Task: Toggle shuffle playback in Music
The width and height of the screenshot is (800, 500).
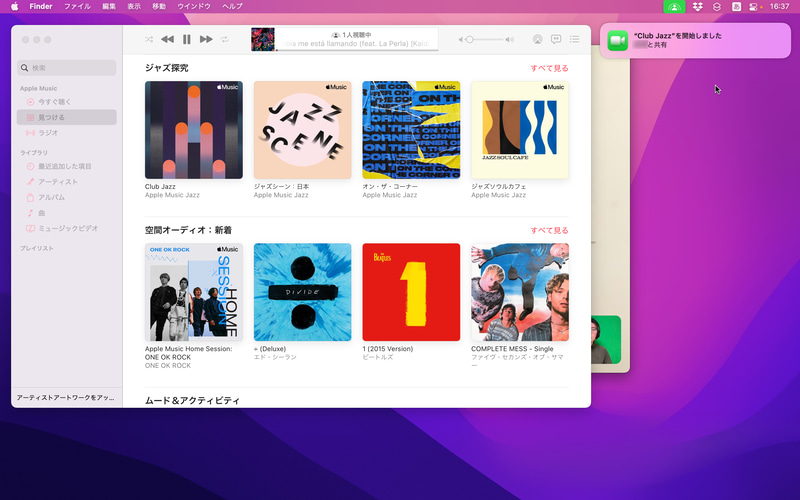Action: pos(148,39)
